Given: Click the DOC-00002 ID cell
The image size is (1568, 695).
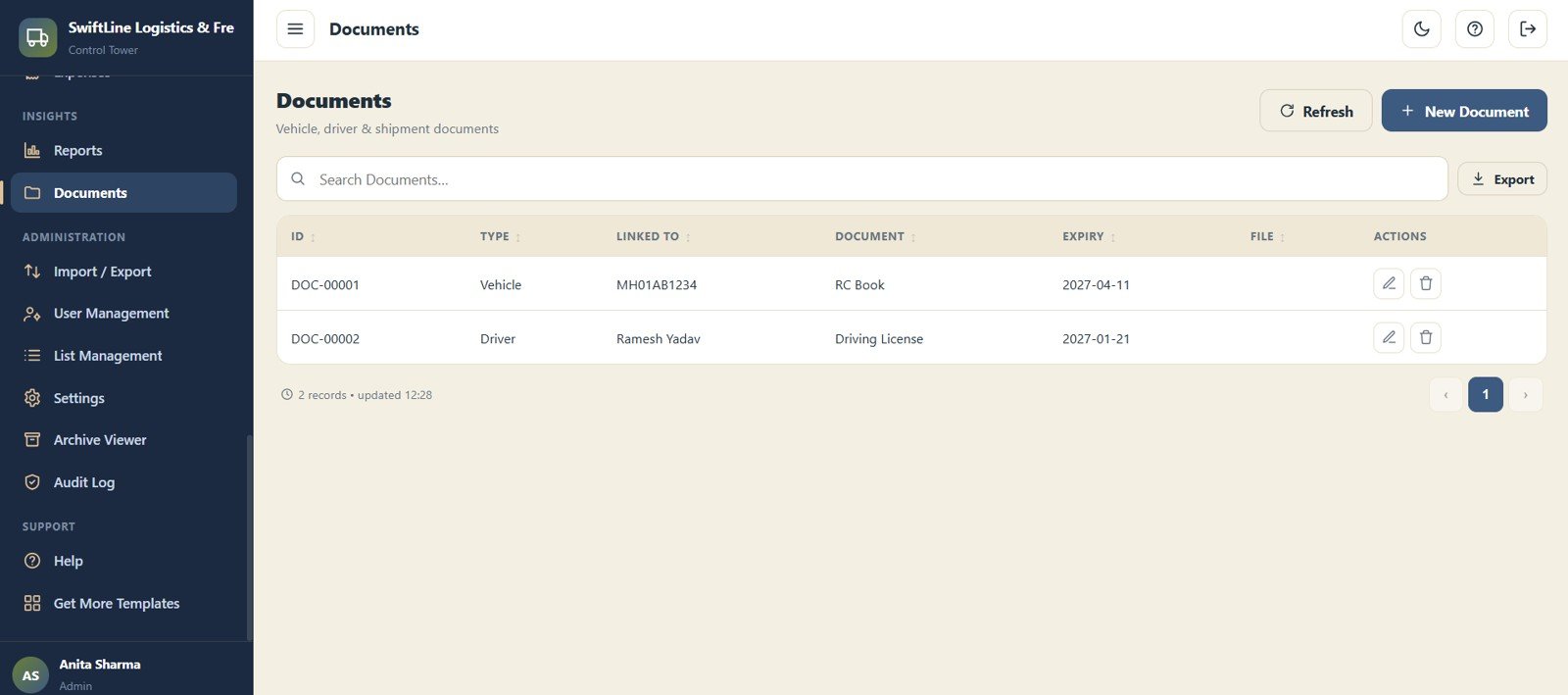Looking at the screenshot, I should 325,338.
